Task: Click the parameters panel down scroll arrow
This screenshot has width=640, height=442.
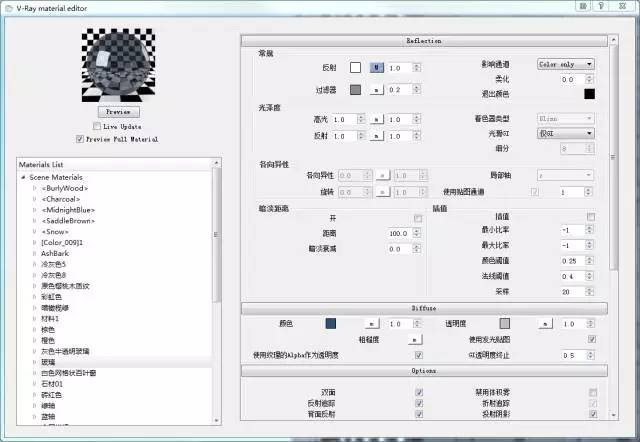Action: [x=613, y=415]
